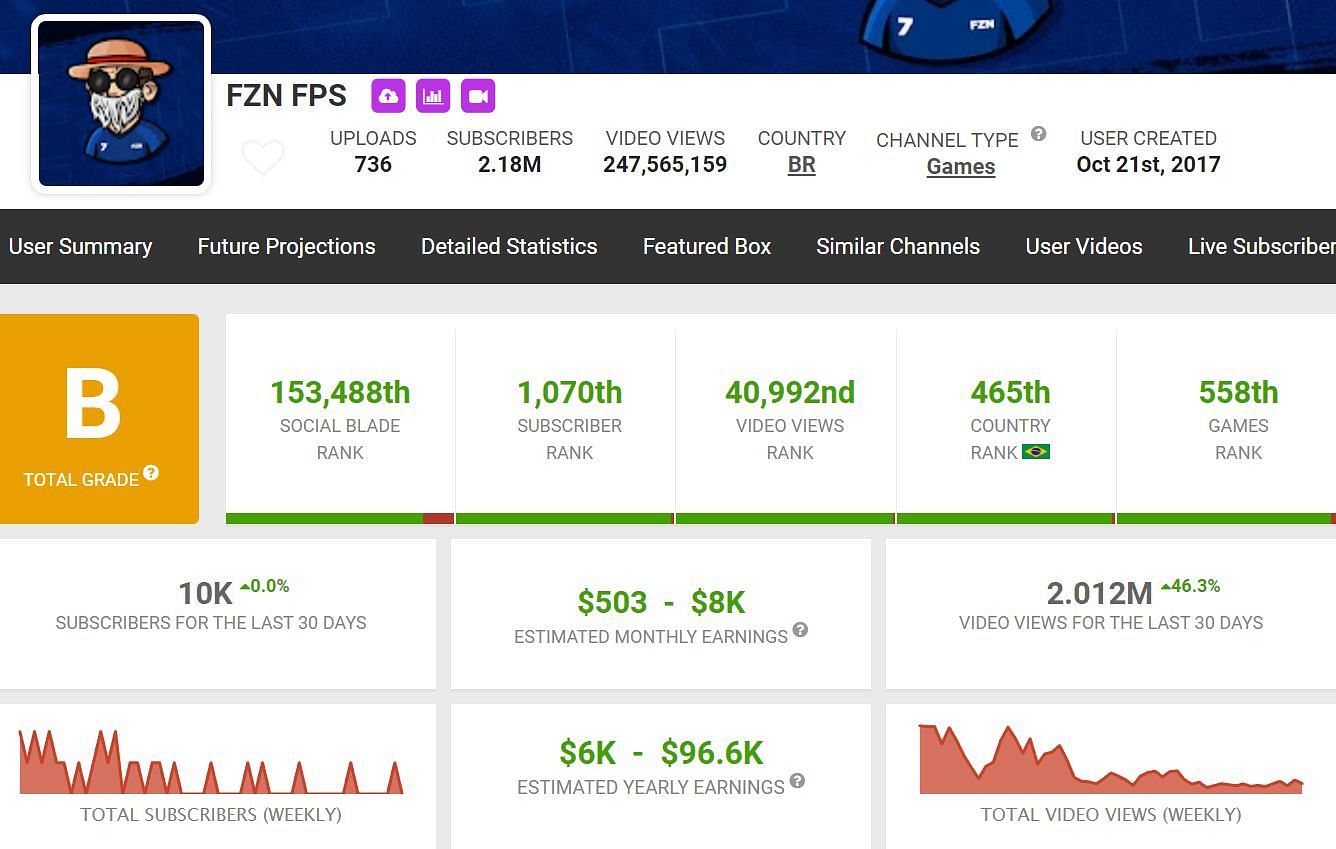Open the Live Subscriber tab
The image size is (1336, 849).
(1261, 246)
